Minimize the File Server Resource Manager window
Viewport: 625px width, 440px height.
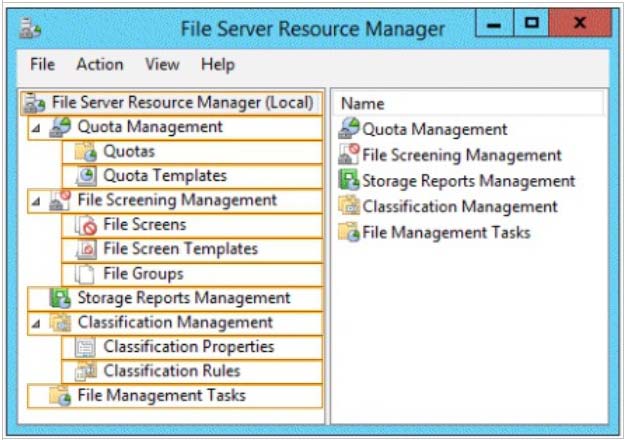[x=494, y=23]
